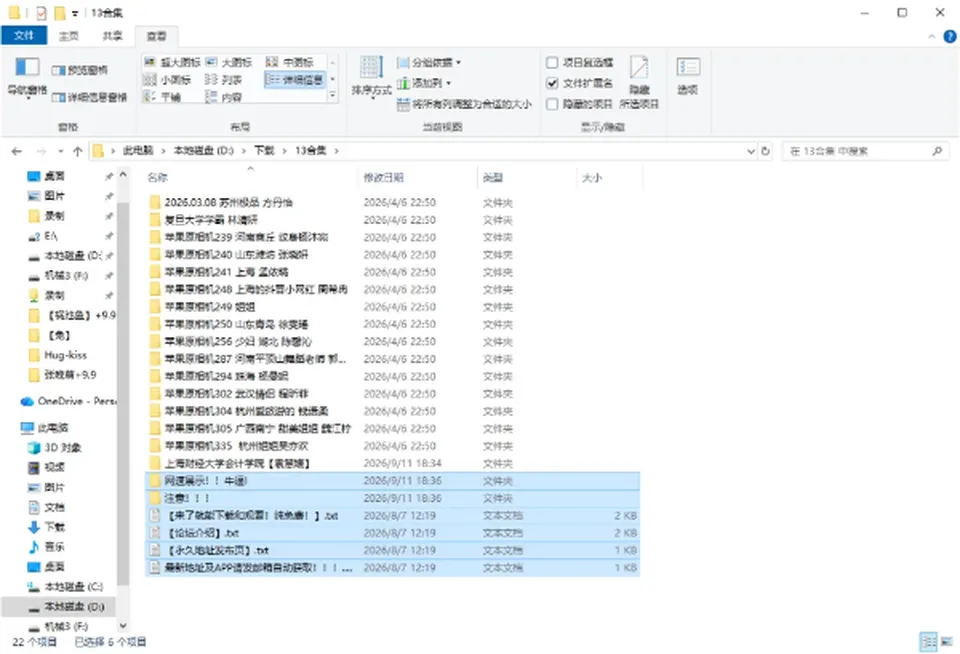Image resolution: width=960 pixels, height=654 pixels.
Task: Go Up one folder level arrow
Action: click(78, 151)
